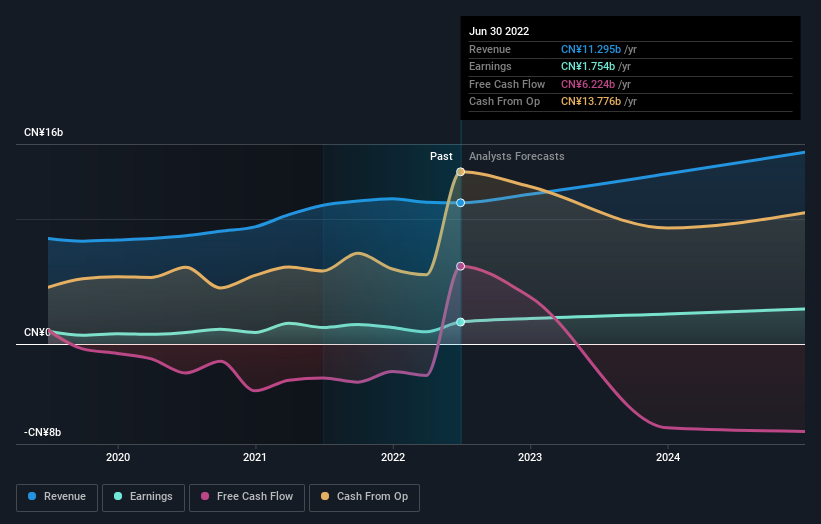This screenshot has width=821, height=524.
Task: Click the Free Cash Flow marker on the pink line
Action: (460, 266)
